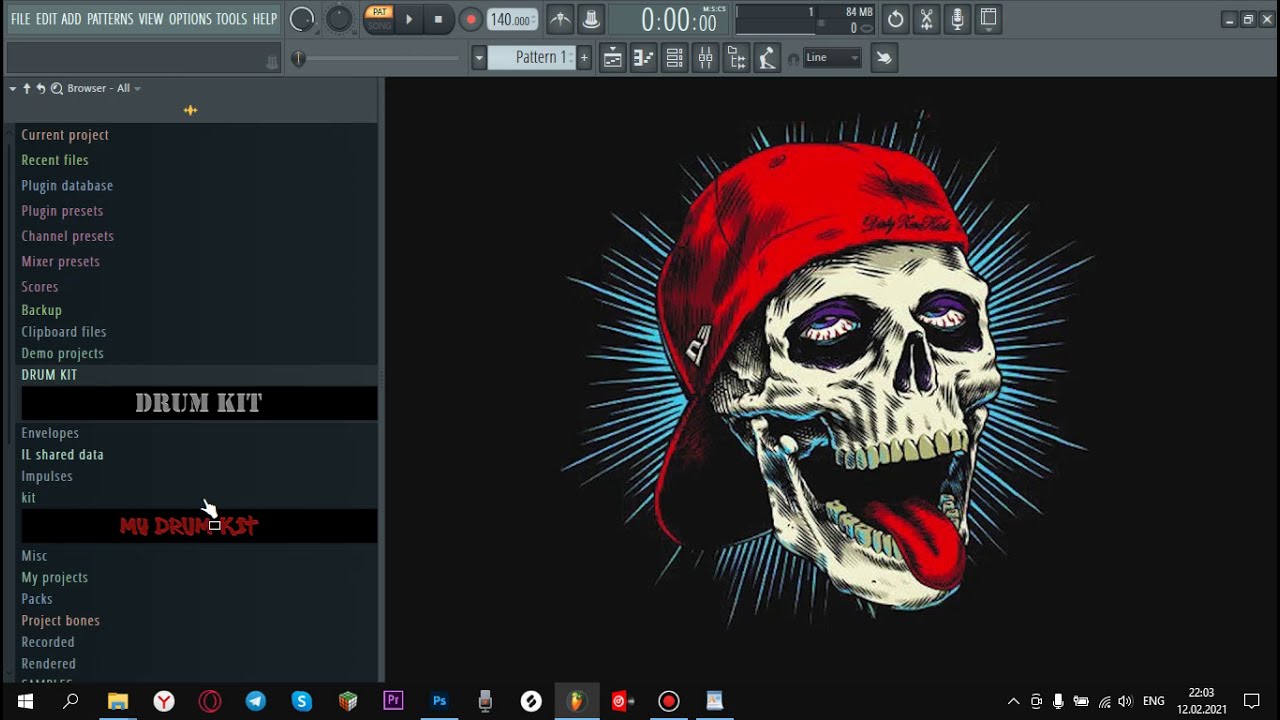Select the My projects folder
Image resolution: width=1280 pixels, height=720 pixels.
(55, 578)
